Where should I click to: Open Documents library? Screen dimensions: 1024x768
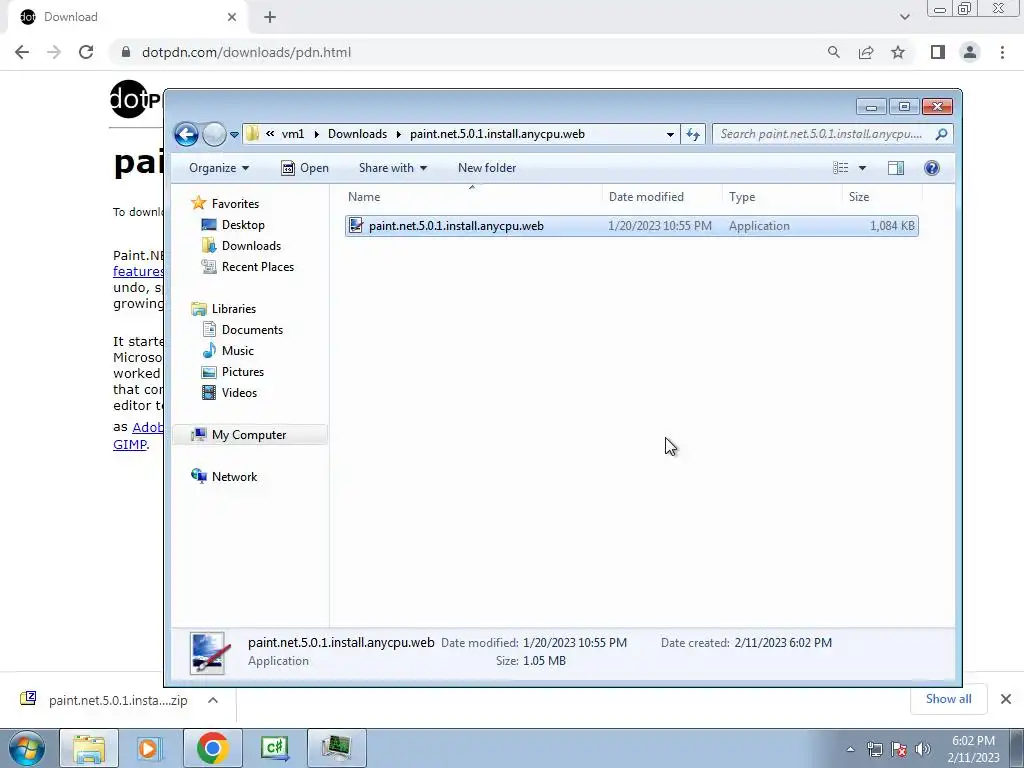coord(252,330)
